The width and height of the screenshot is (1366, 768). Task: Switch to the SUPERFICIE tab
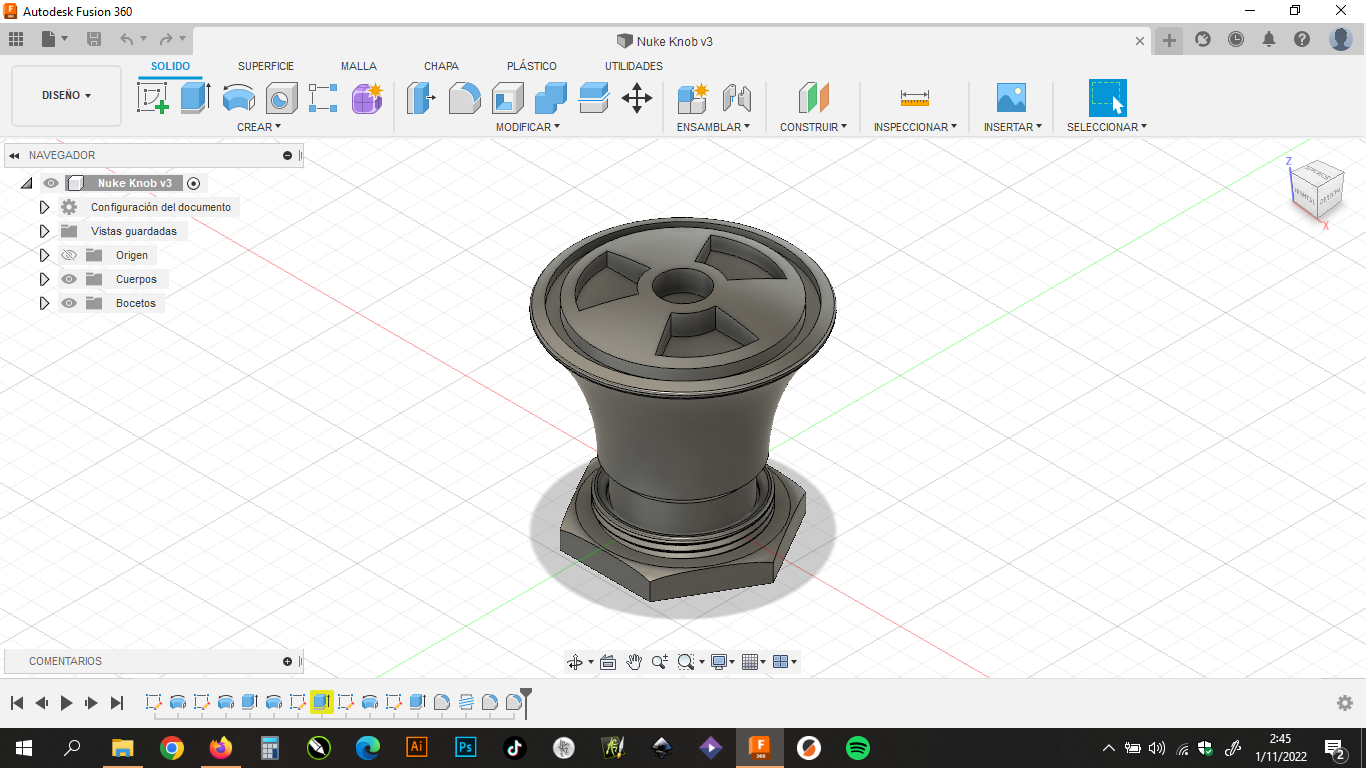point(266,66)
